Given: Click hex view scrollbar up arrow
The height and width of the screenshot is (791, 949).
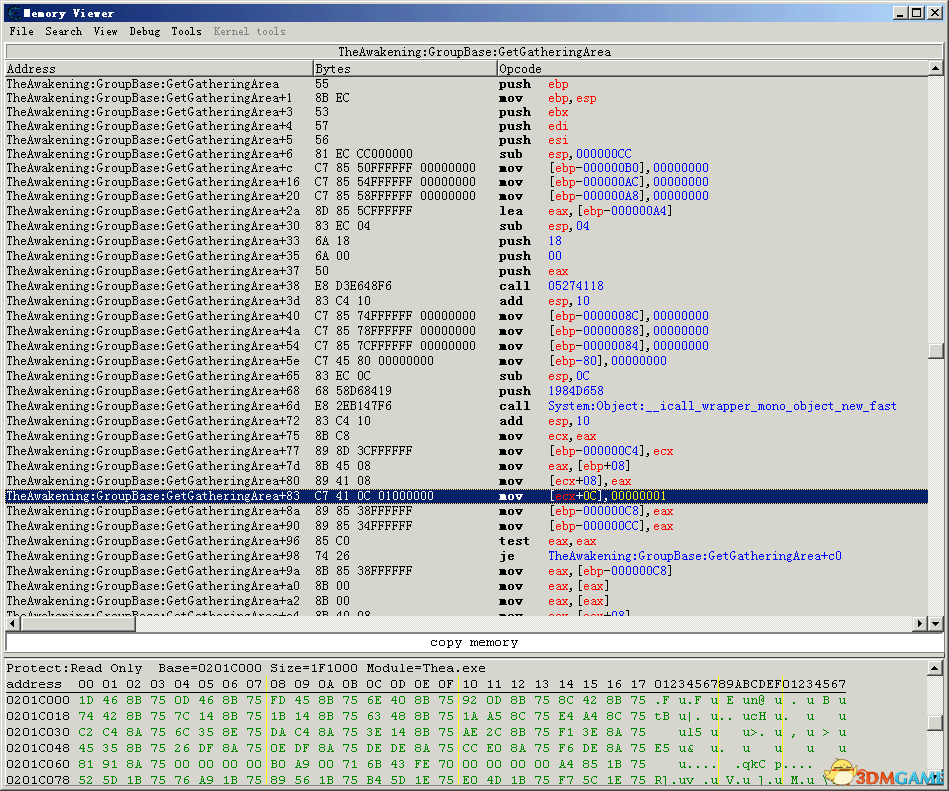Looking at the screenshot, I should 935,669.
